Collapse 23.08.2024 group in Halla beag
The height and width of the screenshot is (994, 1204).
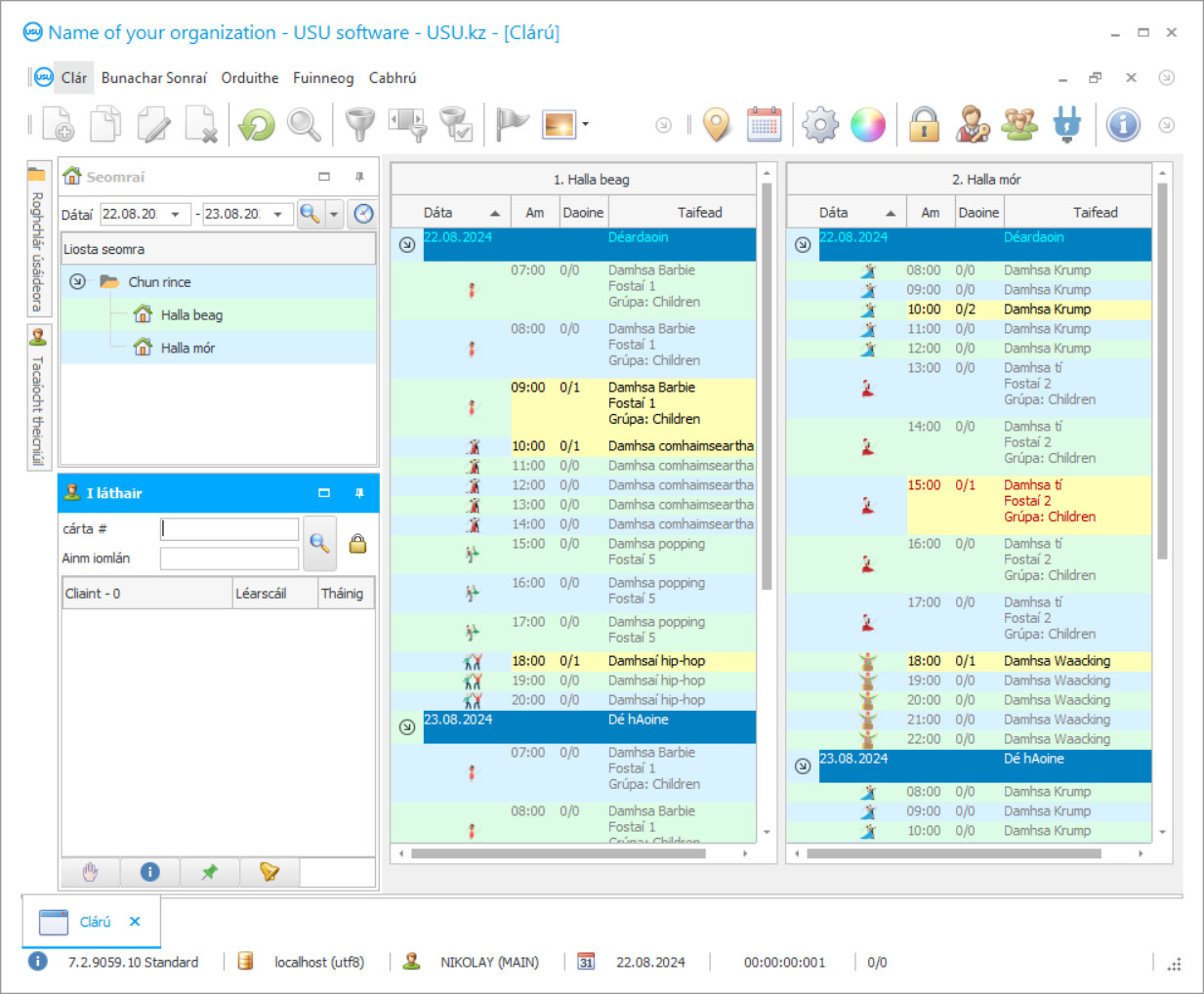click(407, 726)
